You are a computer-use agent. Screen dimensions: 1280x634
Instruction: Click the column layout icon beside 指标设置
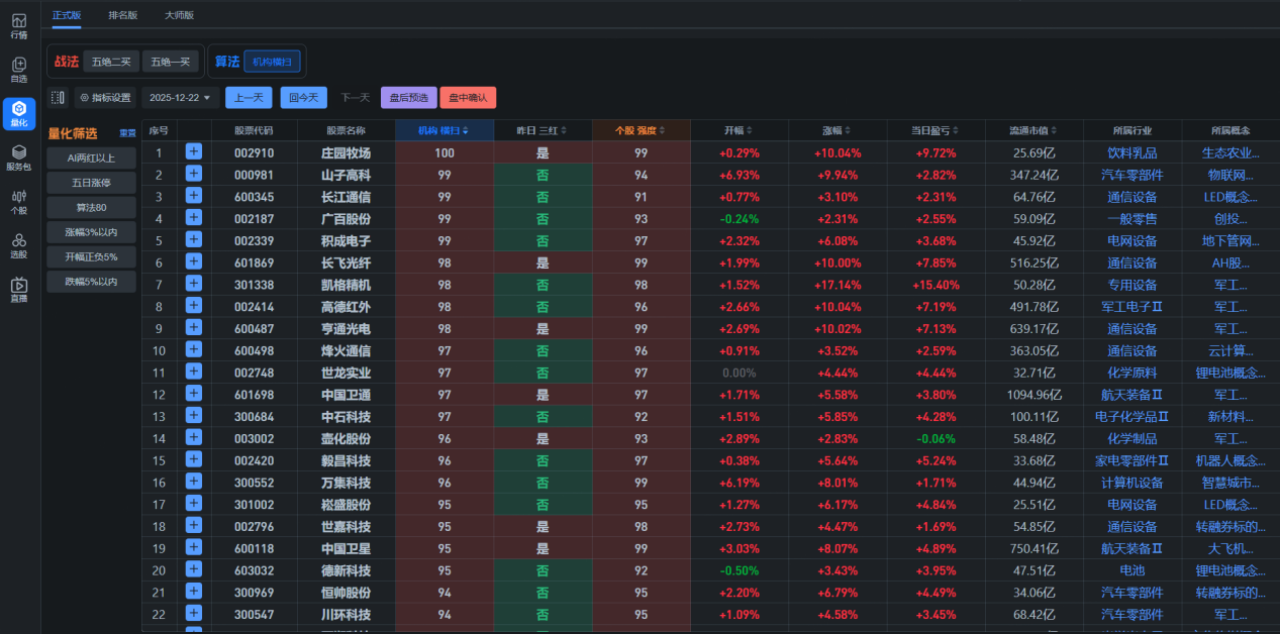click(58, 98)
